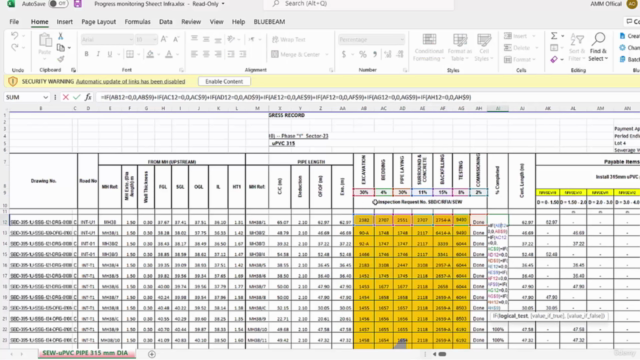Open Cell Styles gallery
Image resolution: width=640 pixels, height=360 pixels.
tap(484, 47)
